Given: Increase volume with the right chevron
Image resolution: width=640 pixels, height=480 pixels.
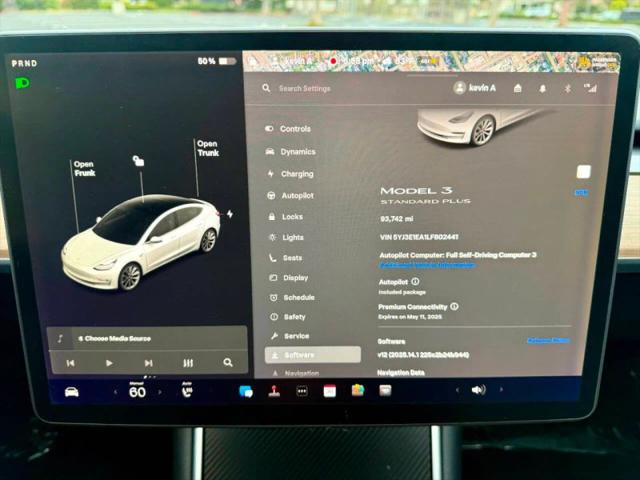Looking at the screenshot, I should click(501, 390).
